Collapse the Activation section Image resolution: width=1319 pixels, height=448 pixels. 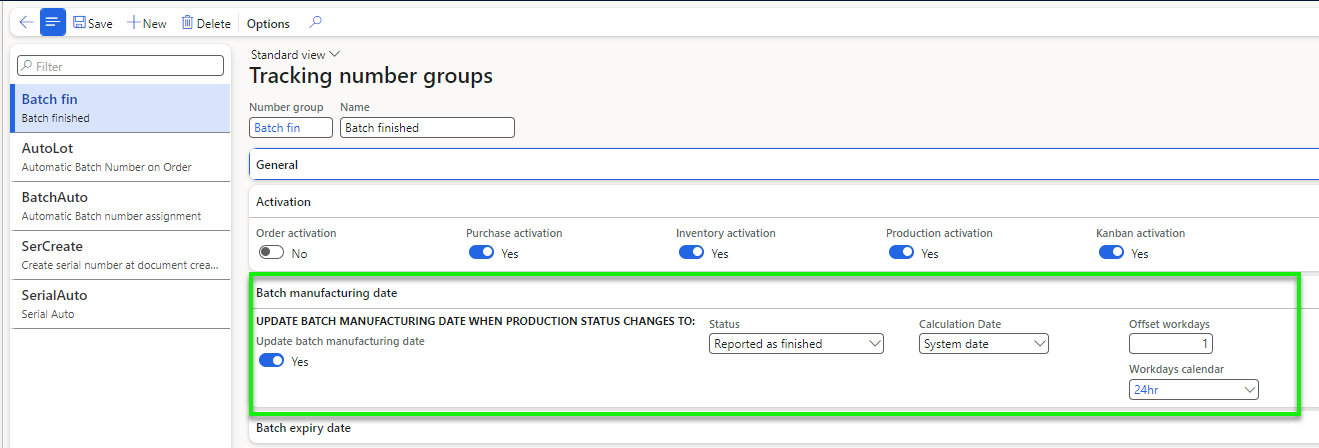(x=783, y=202)
